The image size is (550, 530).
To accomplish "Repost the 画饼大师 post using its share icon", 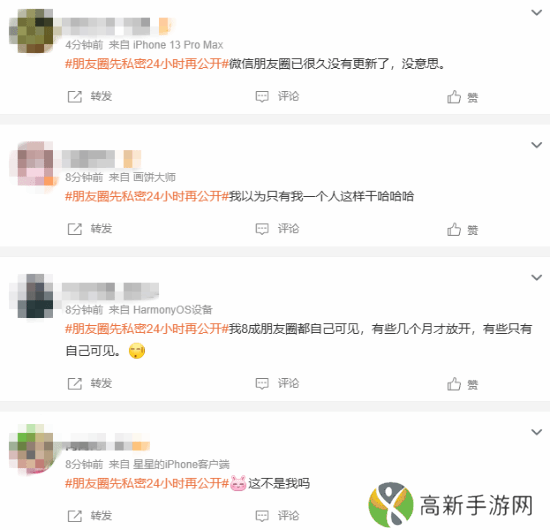I will point(74,229).
